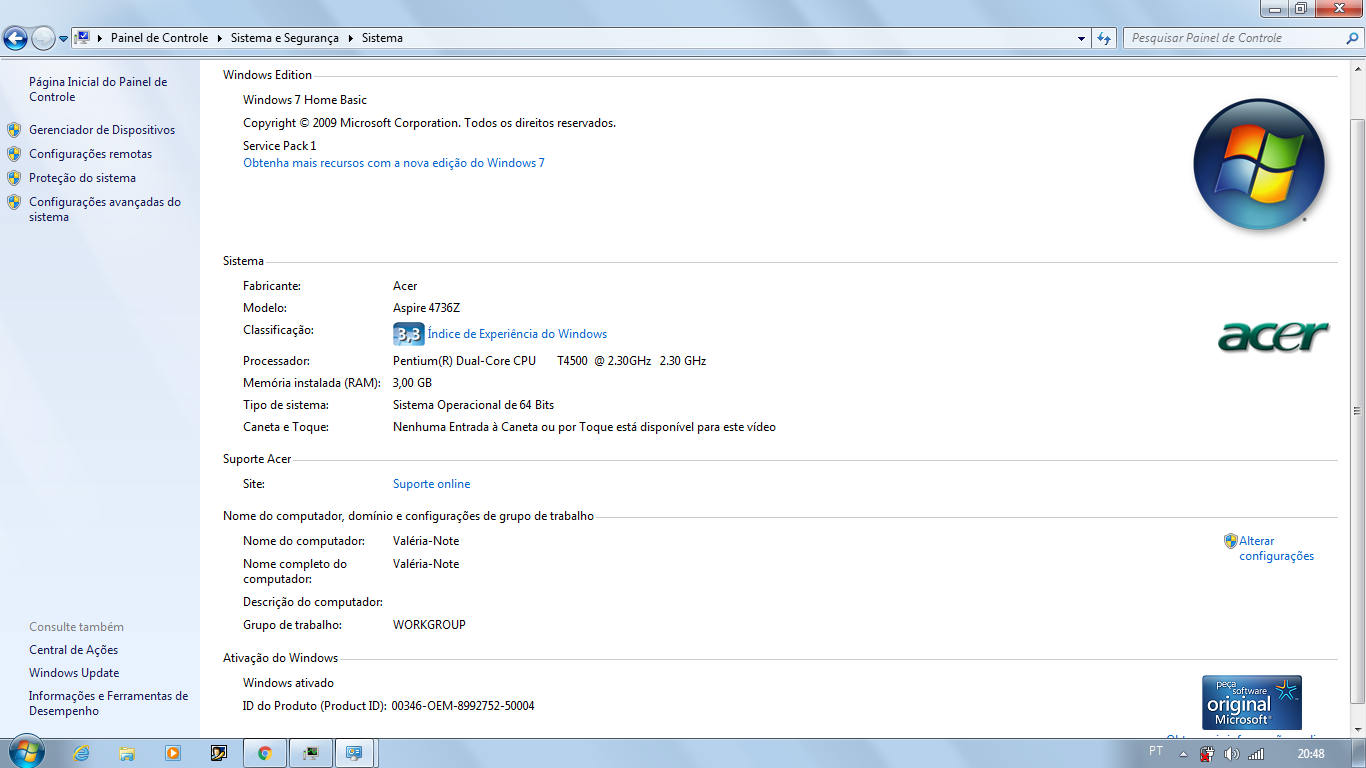Click the wireless network signal tray icon

tap(1255, 754)
